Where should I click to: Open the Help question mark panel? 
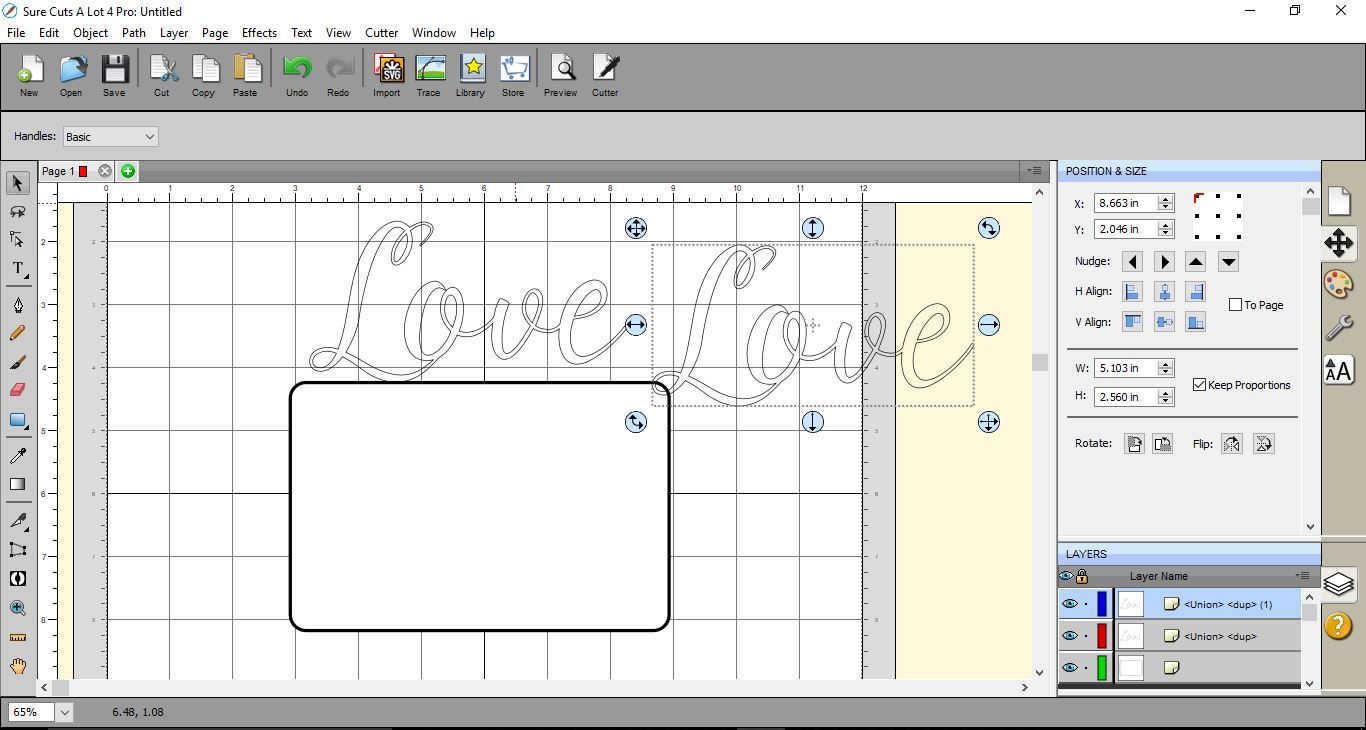(1339, 625)
